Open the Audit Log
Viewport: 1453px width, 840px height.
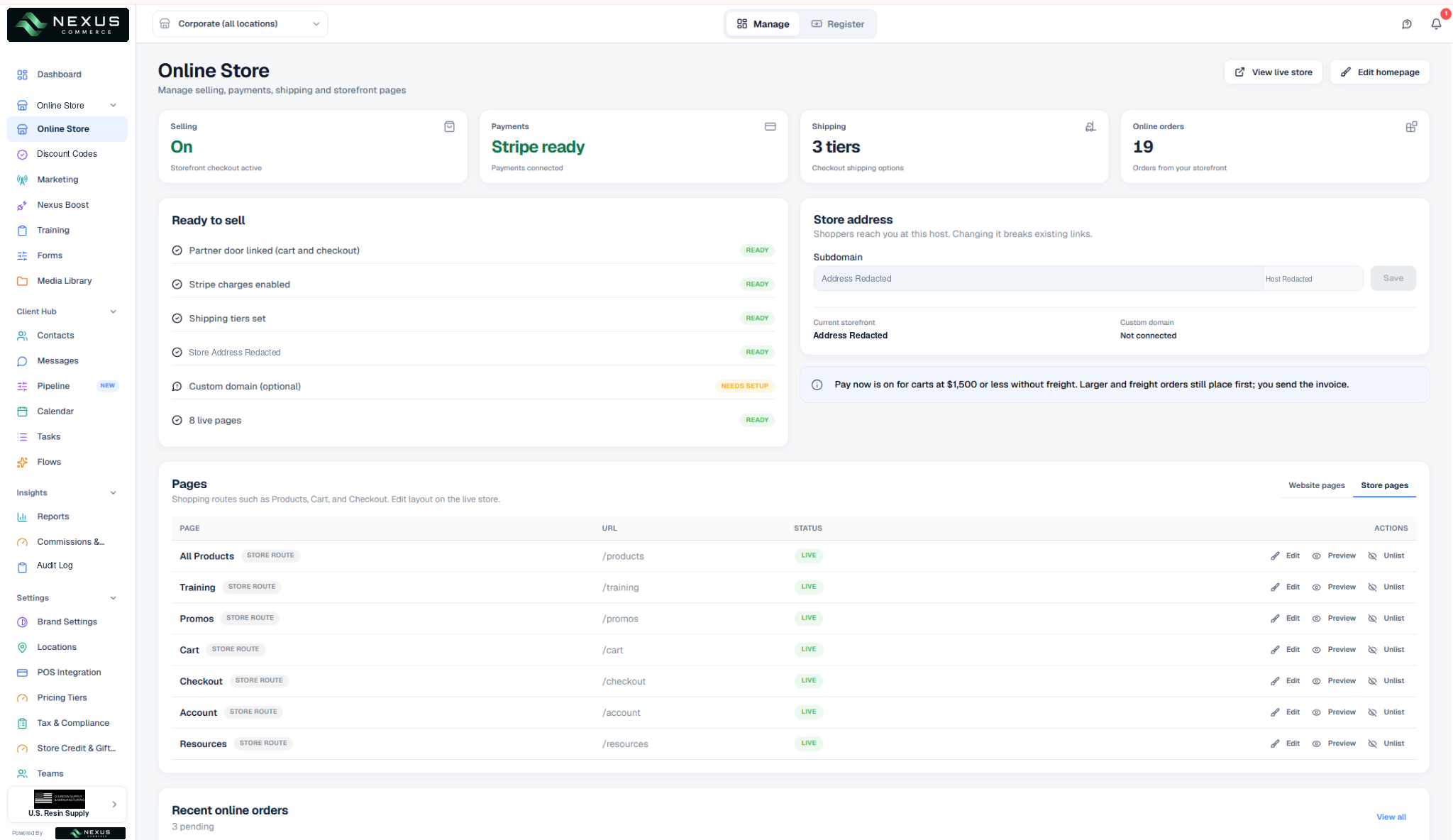click(55, 565)
